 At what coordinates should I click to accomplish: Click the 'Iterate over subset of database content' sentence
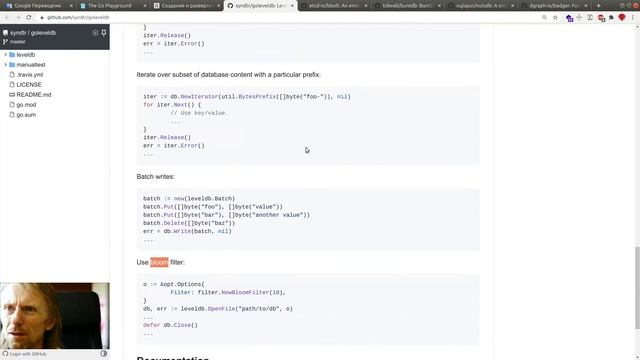point(229,74)
